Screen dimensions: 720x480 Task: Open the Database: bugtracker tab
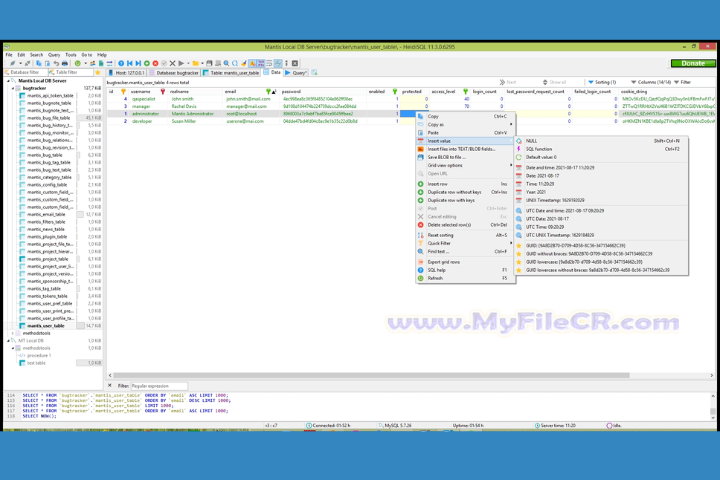tap(174, 73)
